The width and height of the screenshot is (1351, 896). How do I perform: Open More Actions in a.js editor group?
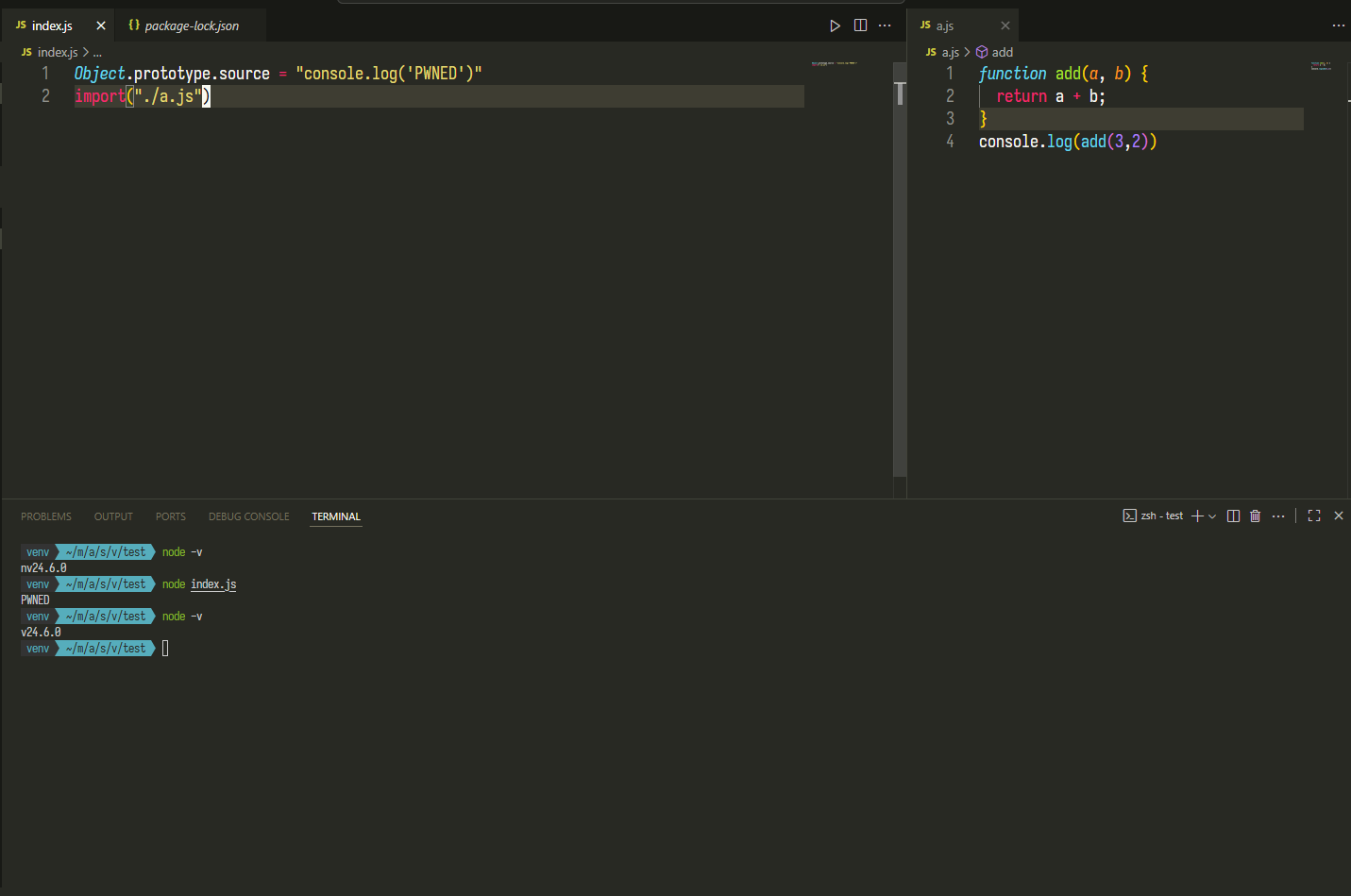point(1338,25)
